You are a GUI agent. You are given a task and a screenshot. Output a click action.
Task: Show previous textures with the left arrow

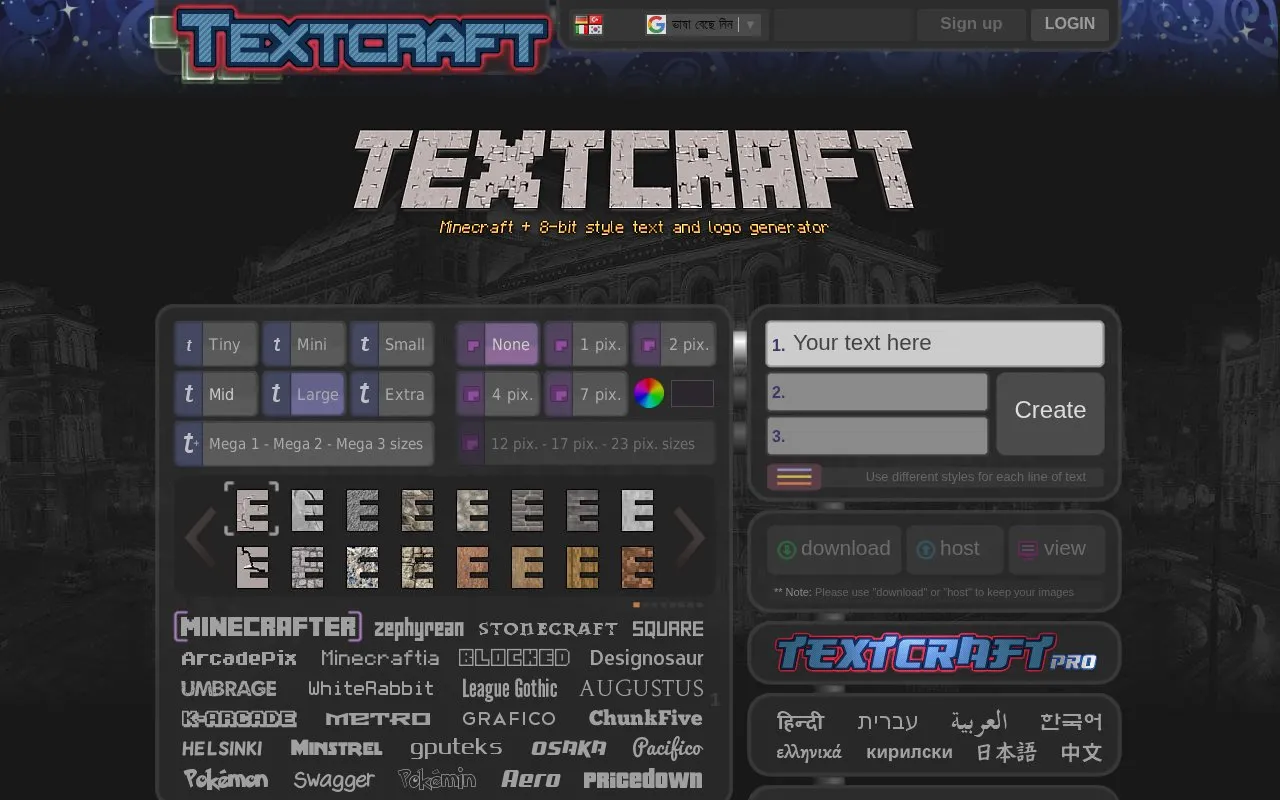pyautogui.click(x=199, y=537)
